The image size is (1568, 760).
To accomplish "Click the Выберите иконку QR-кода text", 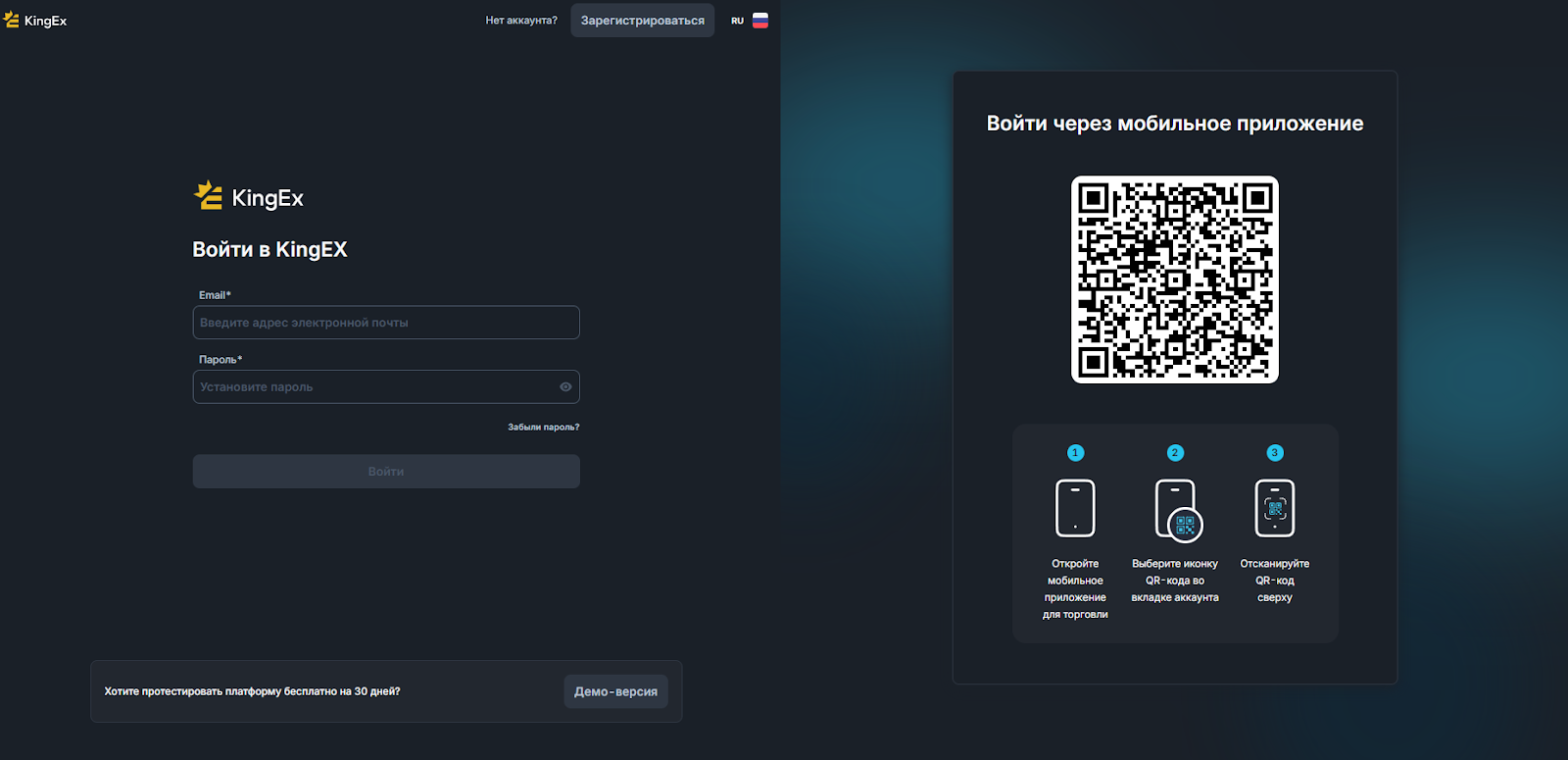I will [x=1175, y=581].
